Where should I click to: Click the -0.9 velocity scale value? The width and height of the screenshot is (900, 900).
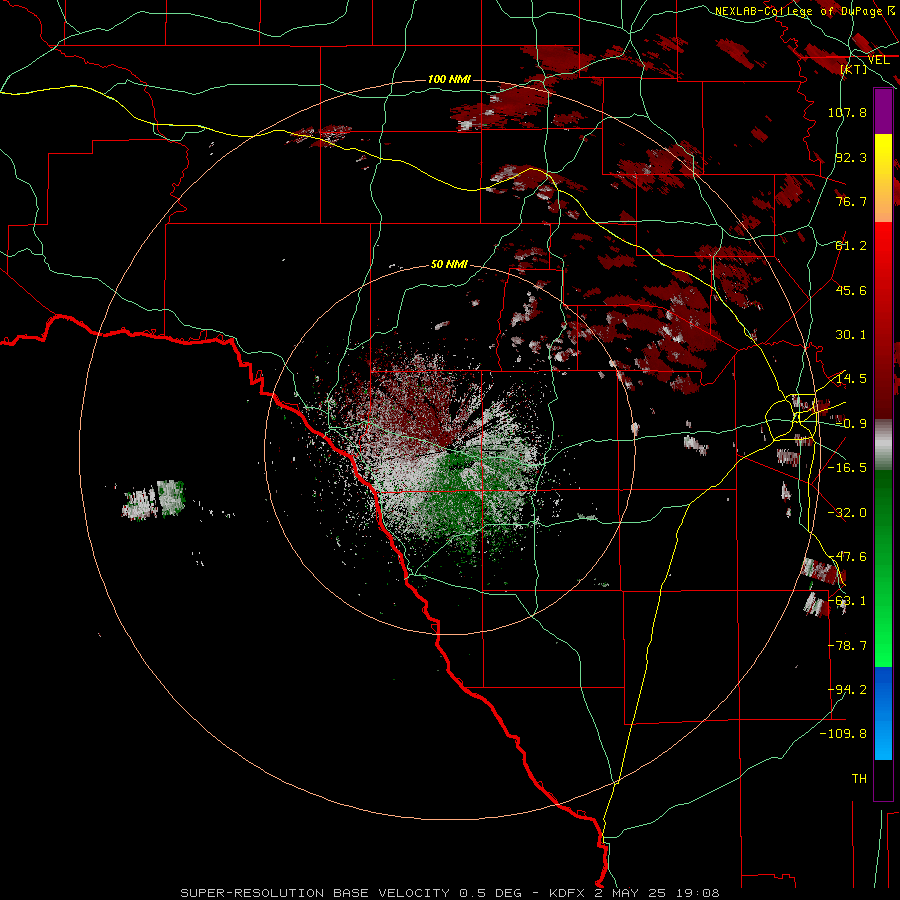(x=851, y=424)
